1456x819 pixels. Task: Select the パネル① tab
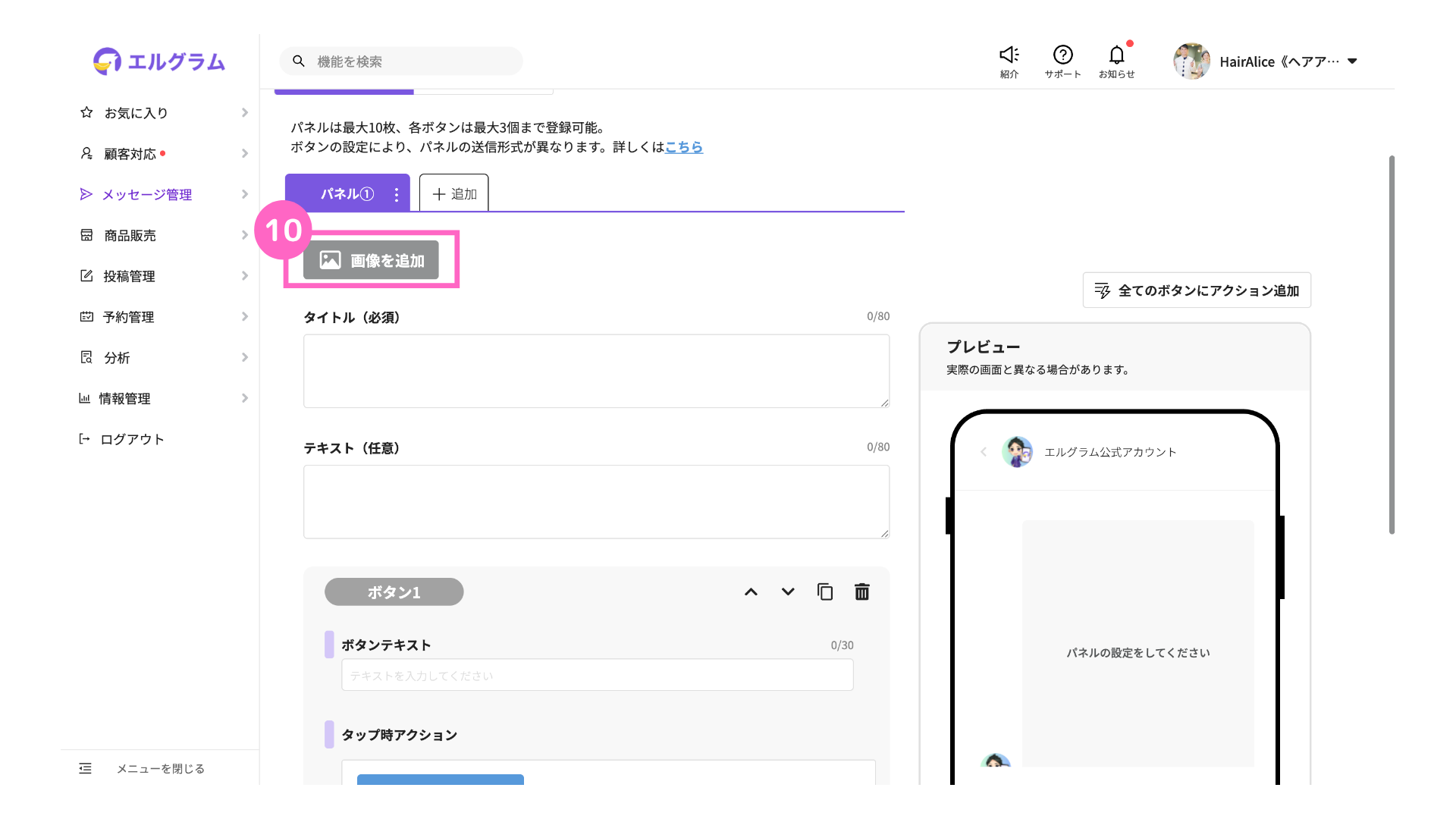click(x=347, y=193)
